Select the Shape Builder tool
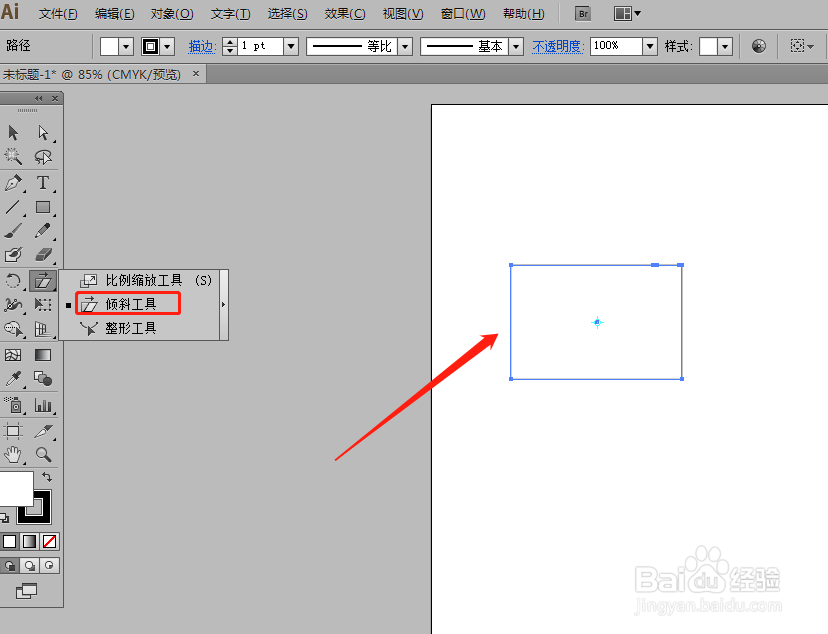 13,329
